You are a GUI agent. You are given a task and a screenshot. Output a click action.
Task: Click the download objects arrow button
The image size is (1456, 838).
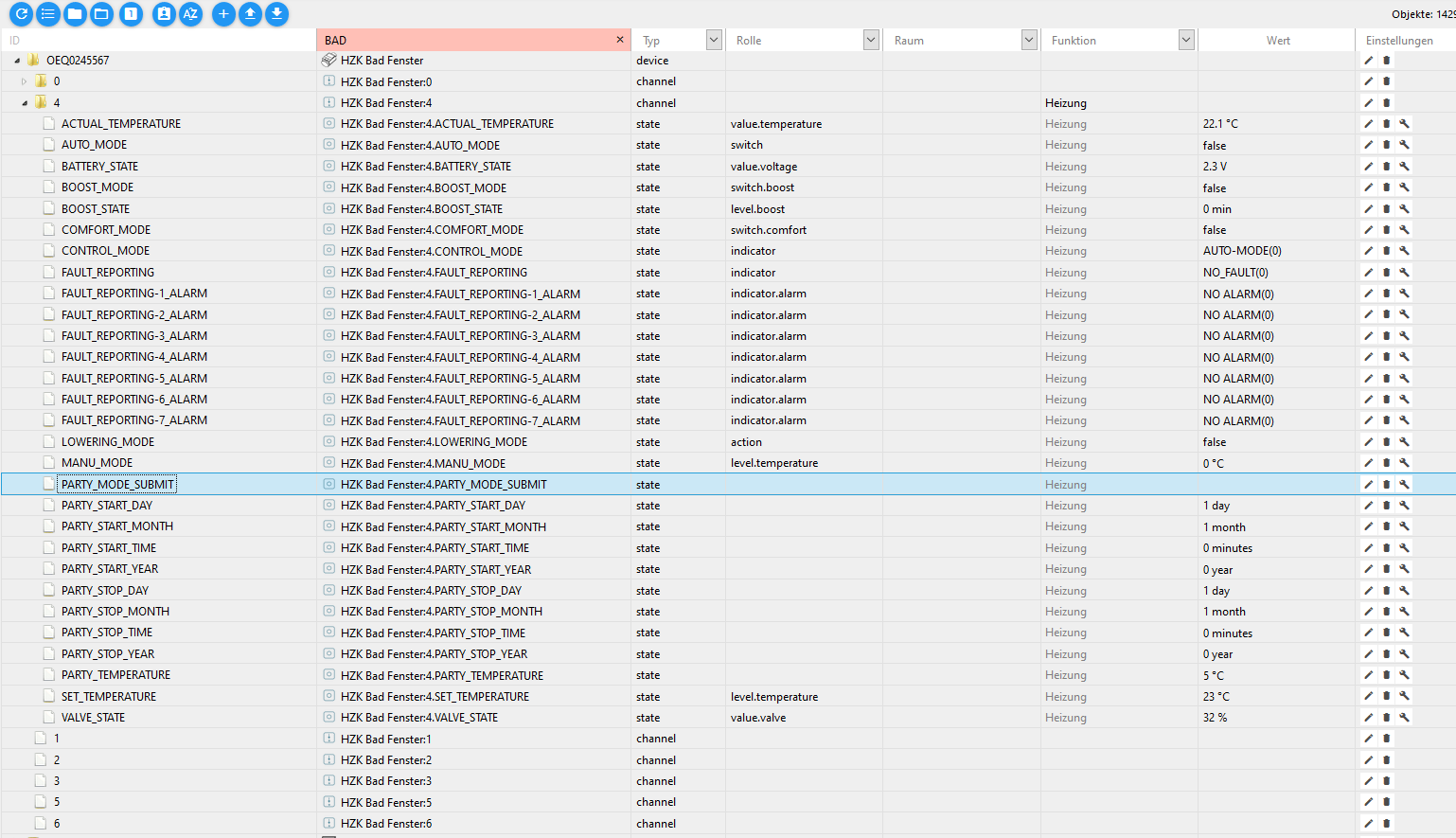click(x=276, y=14)
